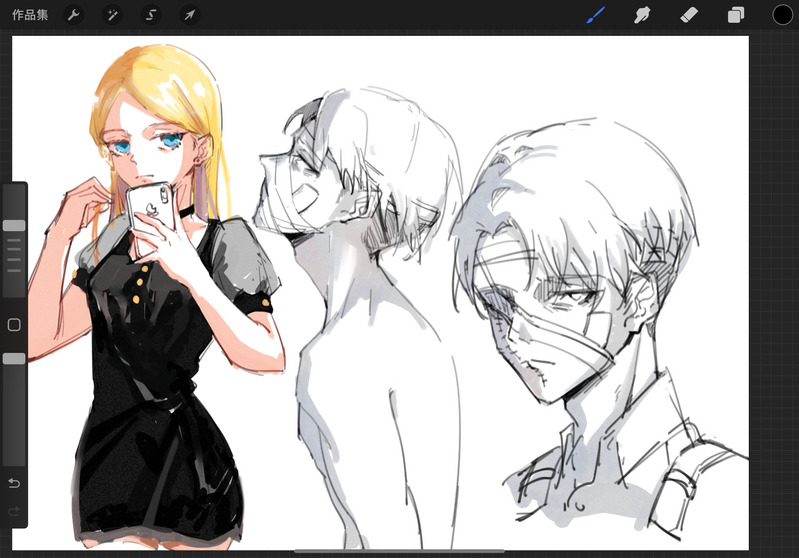Click the brush size slider handle
Screen dimensions: 799x558
point(14,226)
